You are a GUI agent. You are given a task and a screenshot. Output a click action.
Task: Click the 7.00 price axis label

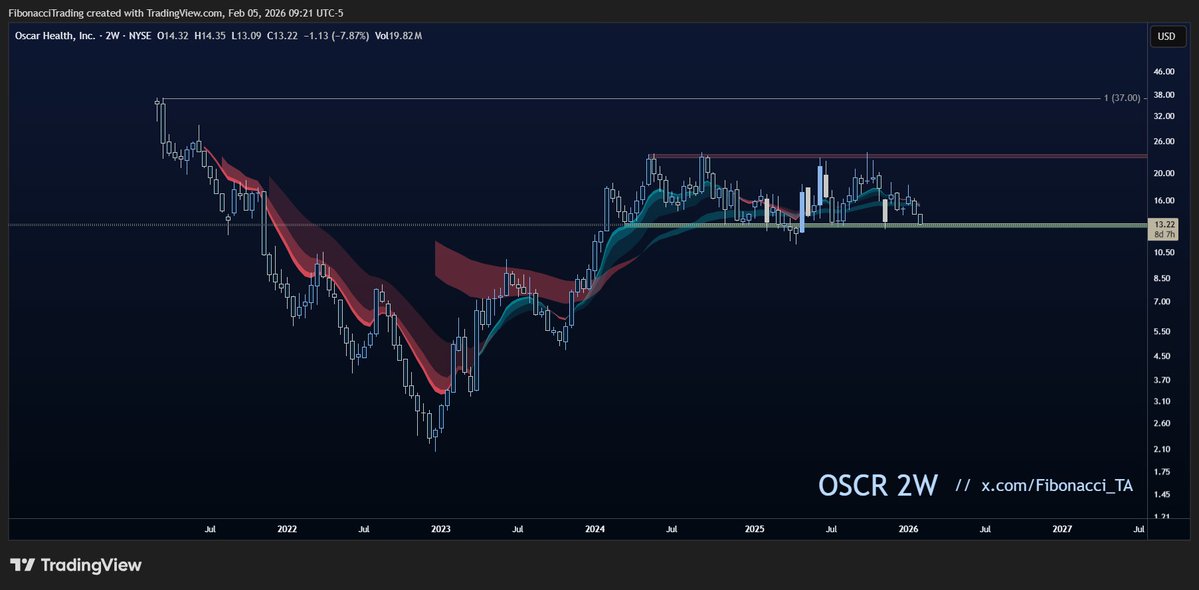[x=1164, y=301]
